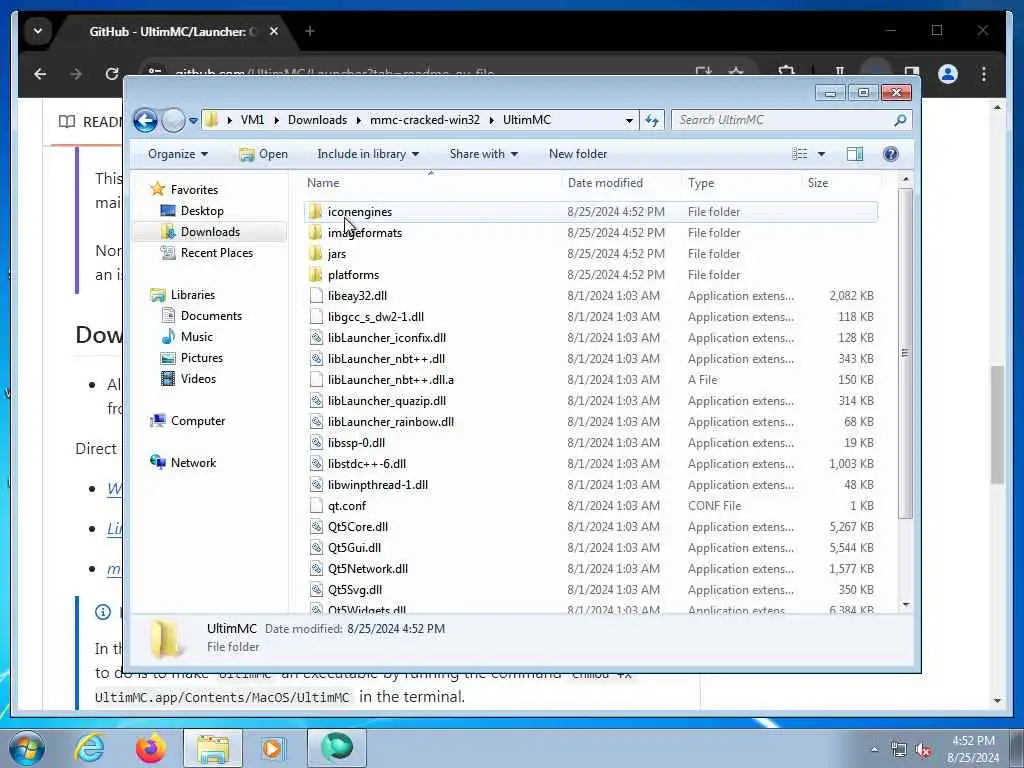1024x768 pixels.
Task: Click file list scrollbar down arrow
Action: [905, 605]
